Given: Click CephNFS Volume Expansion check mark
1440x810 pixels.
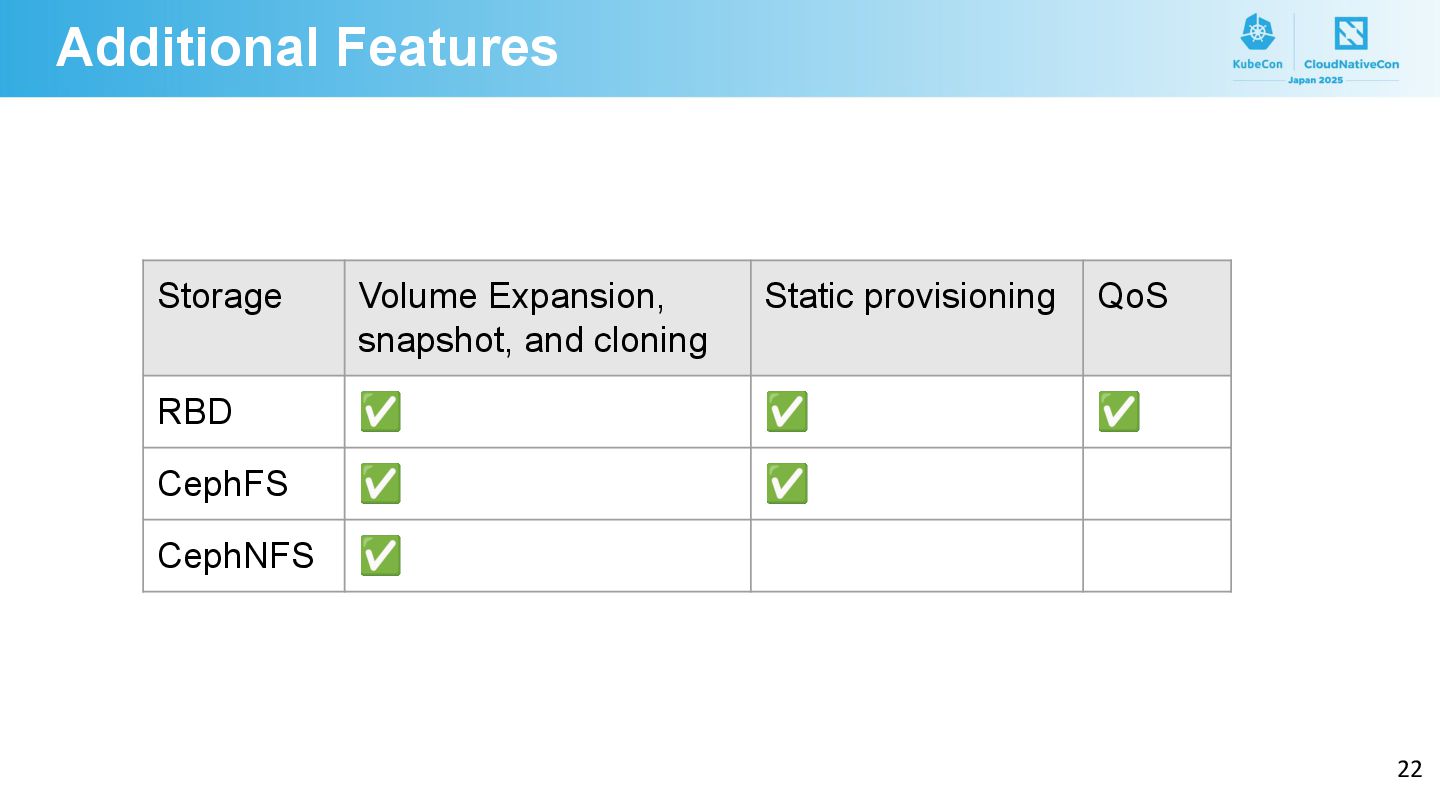Looking at the screenshot, I should 380,556.
